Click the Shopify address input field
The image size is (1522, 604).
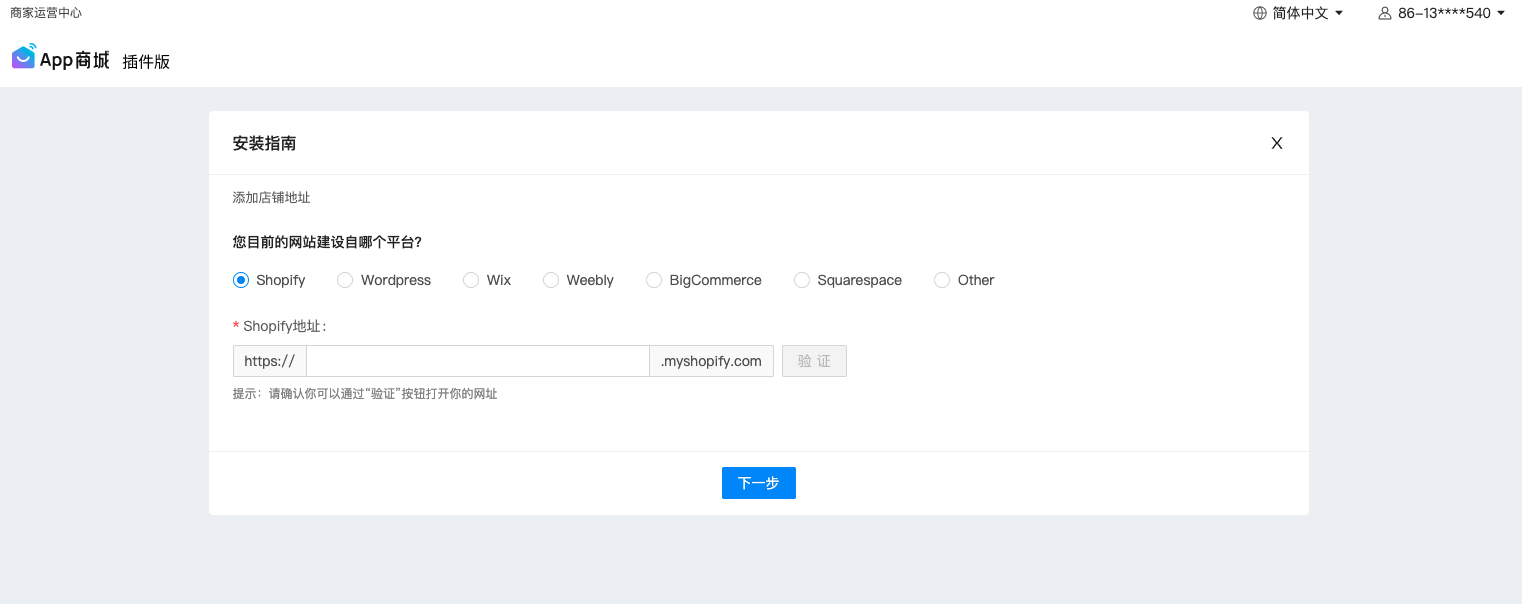click(x=478, y=361)
